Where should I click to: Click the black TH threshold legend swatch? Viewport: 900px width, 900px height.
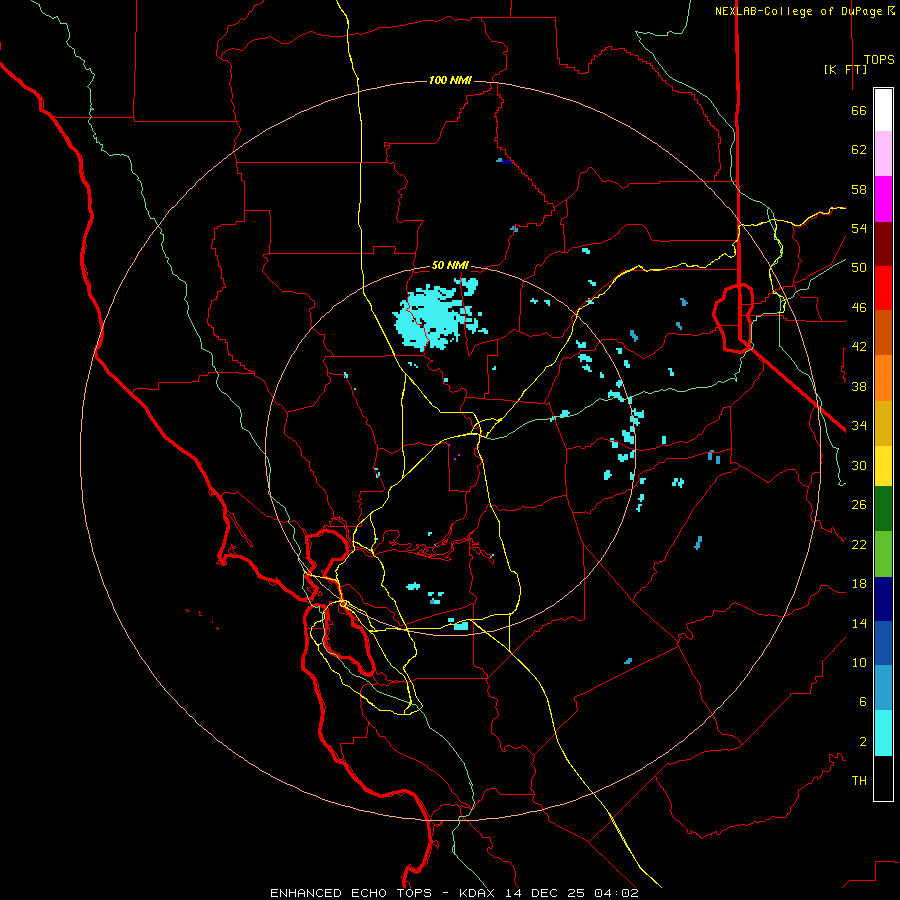coord(883,778)
